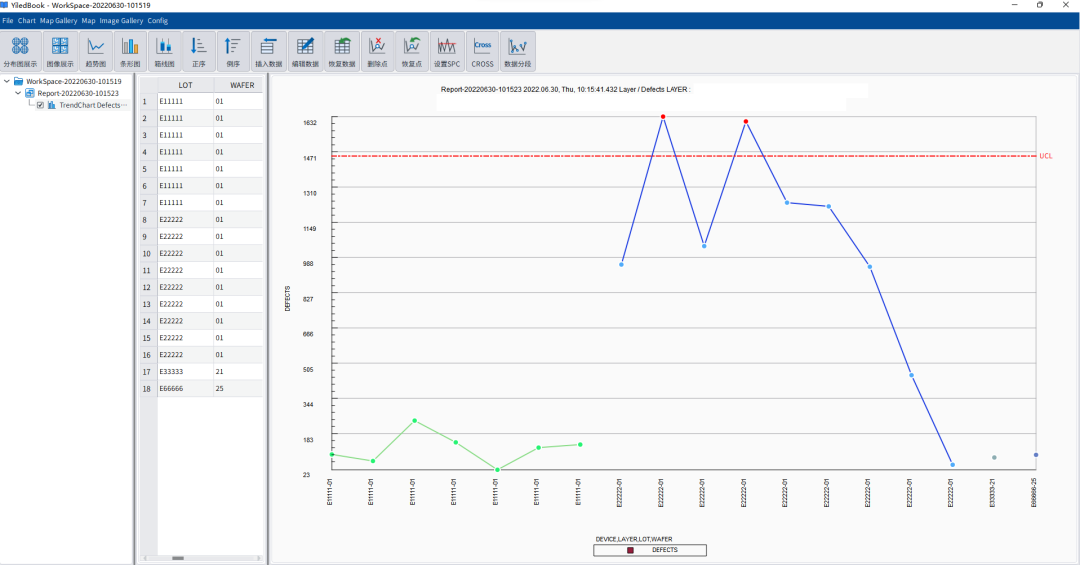Click the data table's horizontal scrollbar

coord(178,558)
